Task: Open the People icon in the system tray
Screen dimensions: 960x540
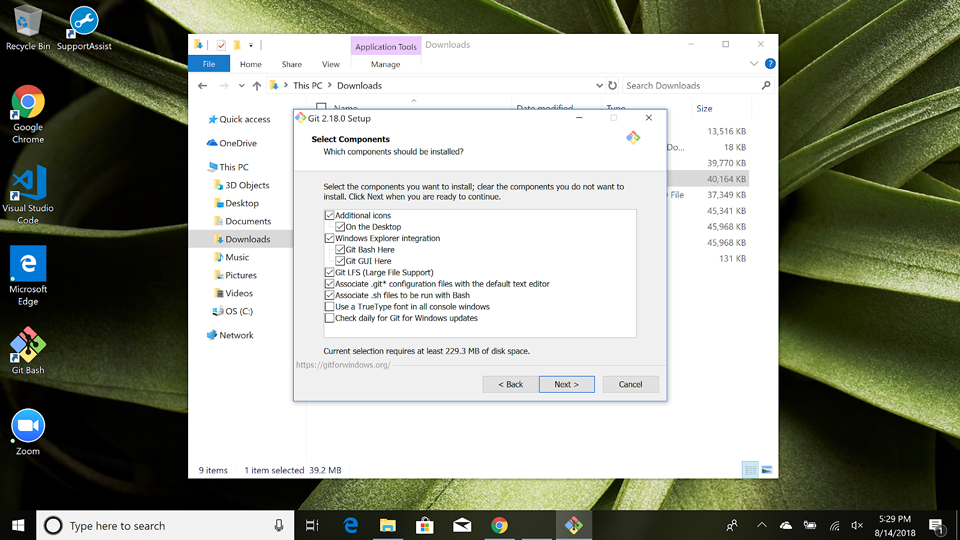Action: pos(732,525)
